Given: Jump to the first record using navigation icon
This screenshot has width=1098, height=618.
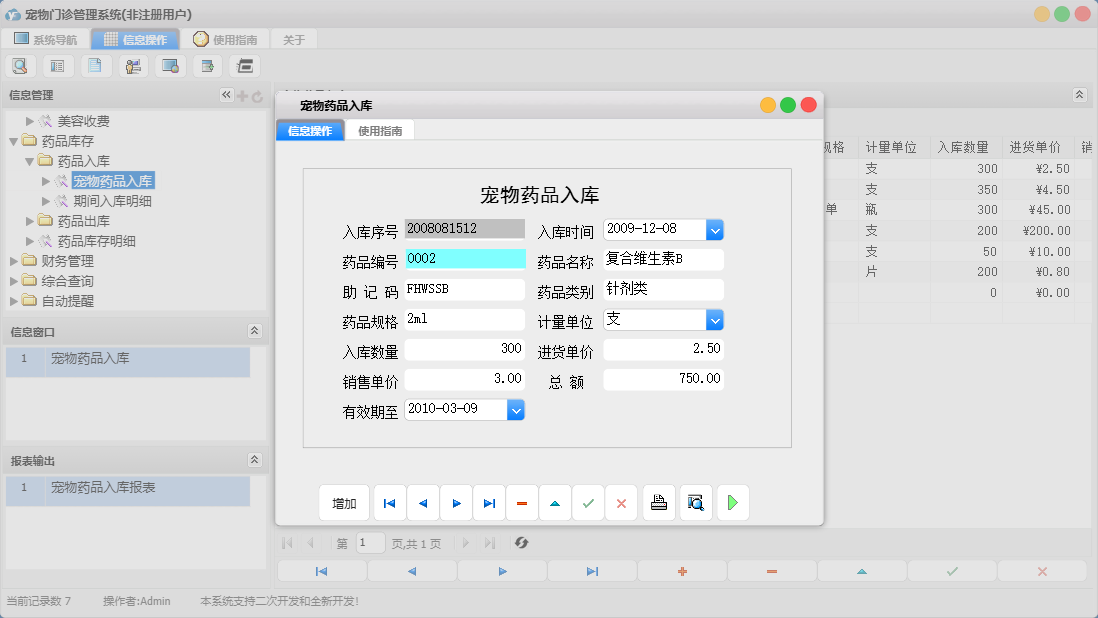Looking at the screenshot, I should (x=389, y=502).
